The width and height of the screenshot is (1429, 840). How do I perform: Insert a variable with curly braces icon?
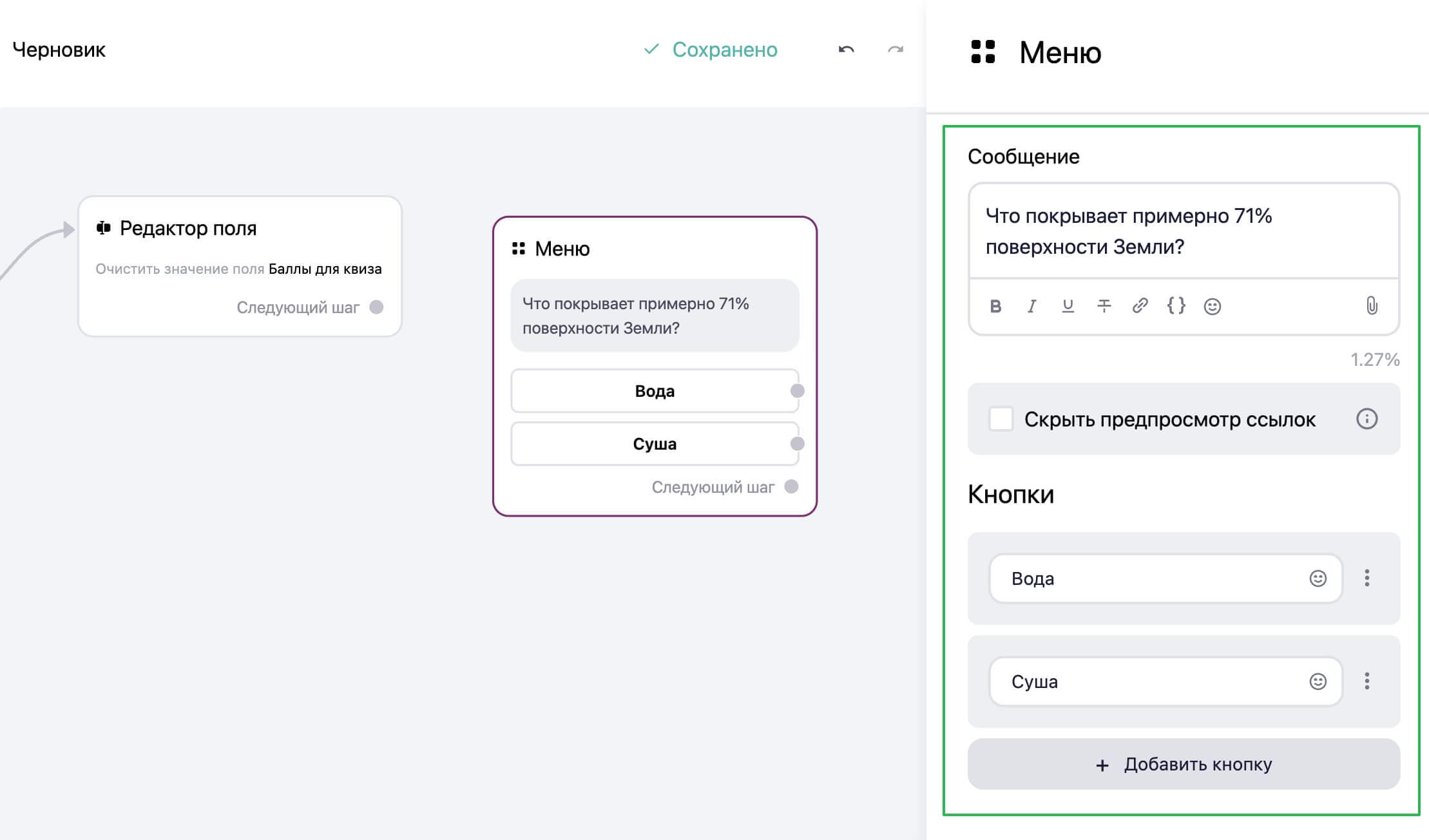point(1176,305)
